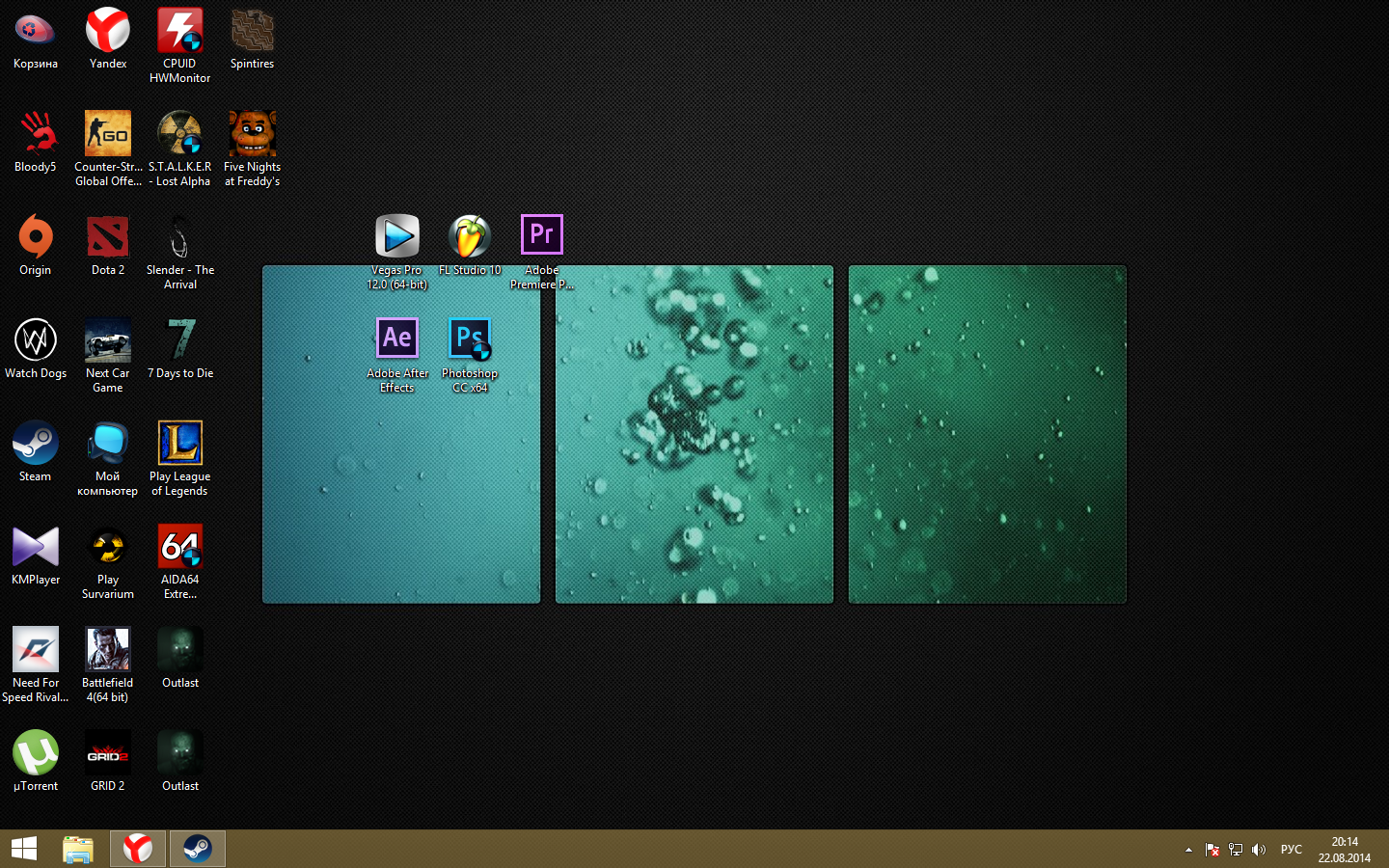Click the Dota 2 desktop icon
The width and height of the screenshot is (1389, 868).
[107, 237]
